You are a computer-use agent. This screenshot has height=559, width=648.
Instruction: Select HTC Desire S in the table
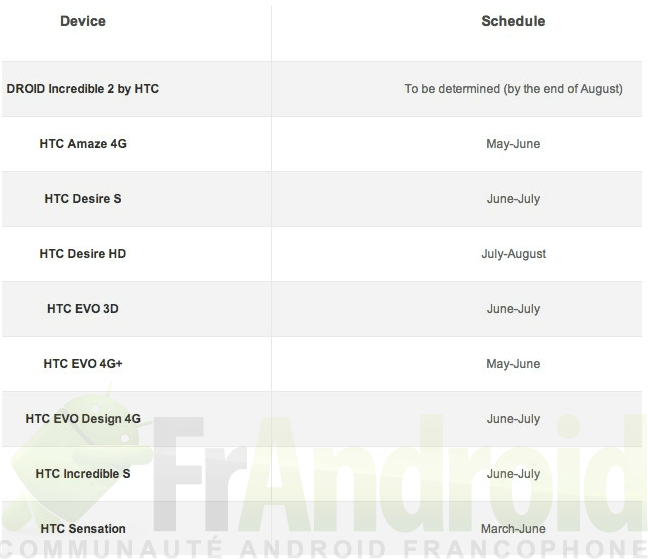coord(83,199)
